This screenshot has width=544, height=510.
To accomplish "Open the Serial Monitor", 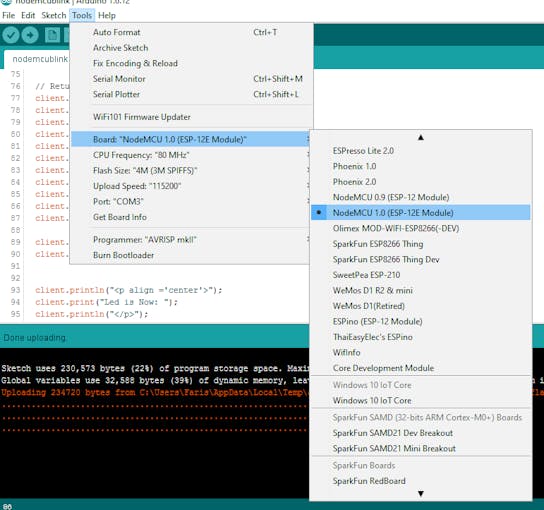I will [192, 79].
